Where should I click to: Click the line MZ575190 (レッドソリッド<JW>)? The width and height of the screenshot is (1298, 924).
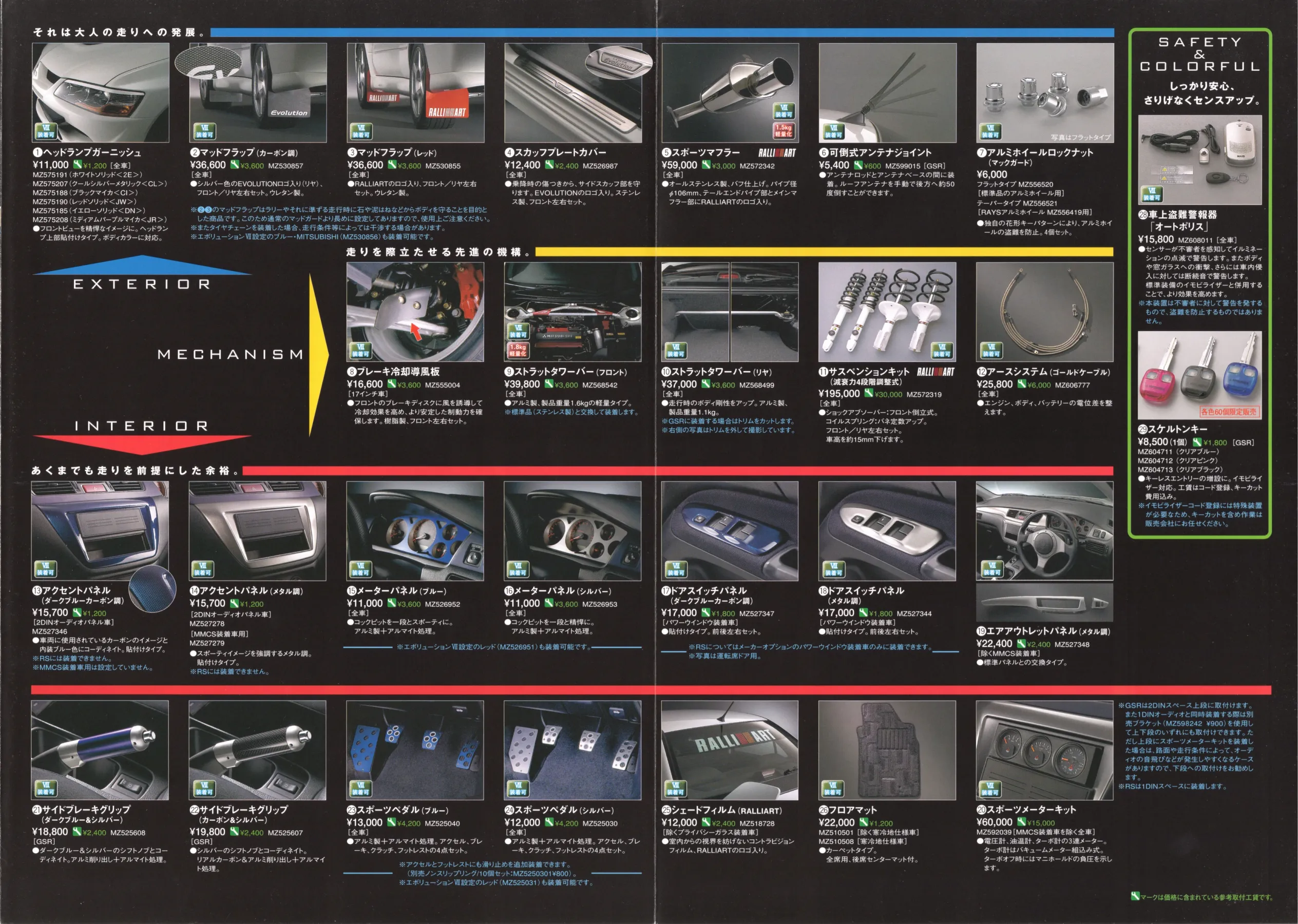click(x=85, y=201)
